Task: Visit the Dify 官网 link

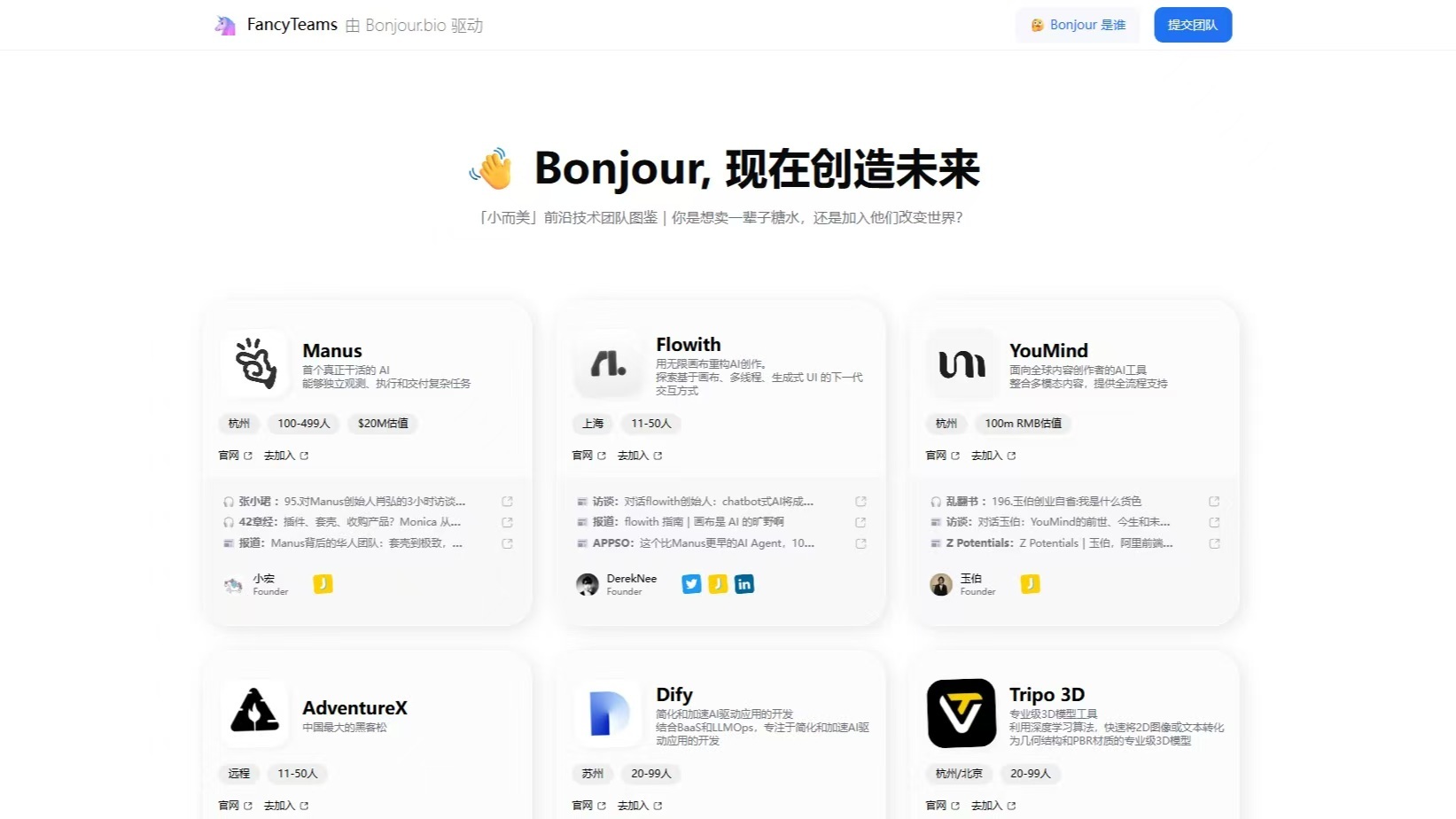Action: pyautogui.click(x=589, y=806)
